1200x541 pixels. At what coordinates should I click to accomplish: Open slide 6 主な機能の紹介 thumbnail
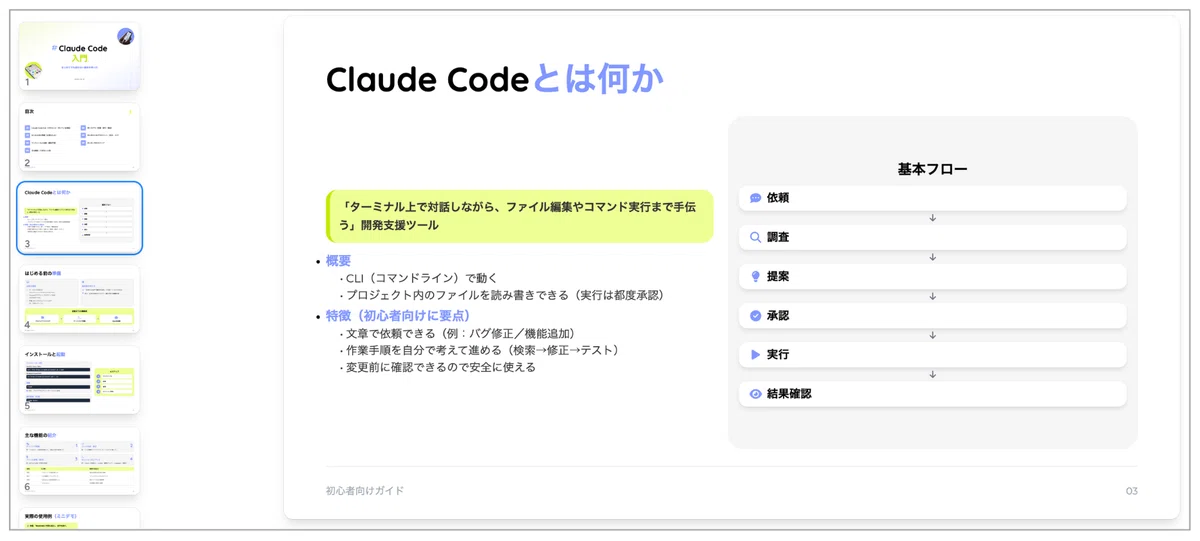[x=80, y=461]
